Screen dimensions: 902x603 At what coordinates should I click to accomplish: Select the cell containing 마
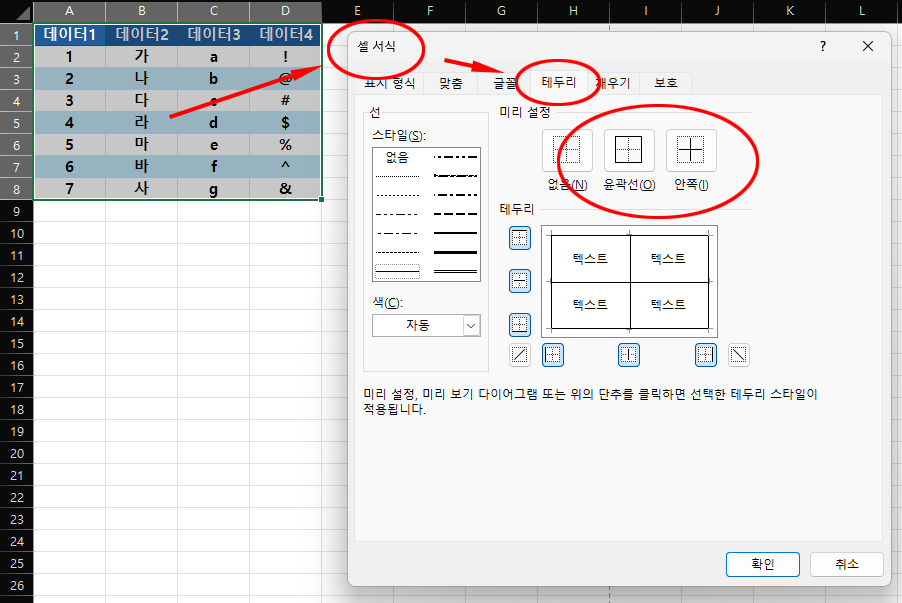[142, 144]
